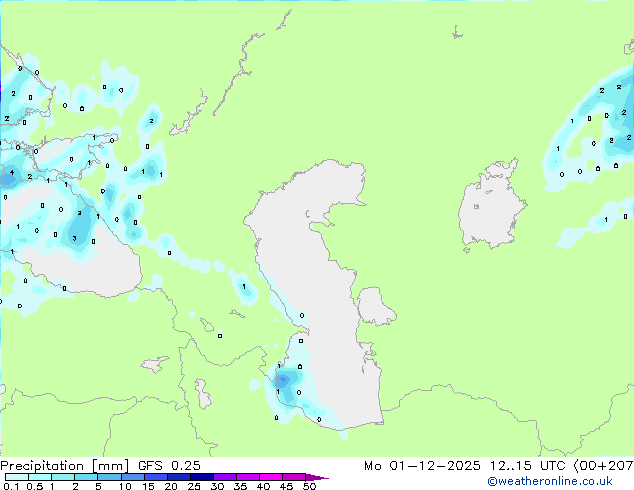Image resolution: width=634 pixels, height=490 pixels.
Task: Click the "(00+207" forecast offset text
Action: 603,466
